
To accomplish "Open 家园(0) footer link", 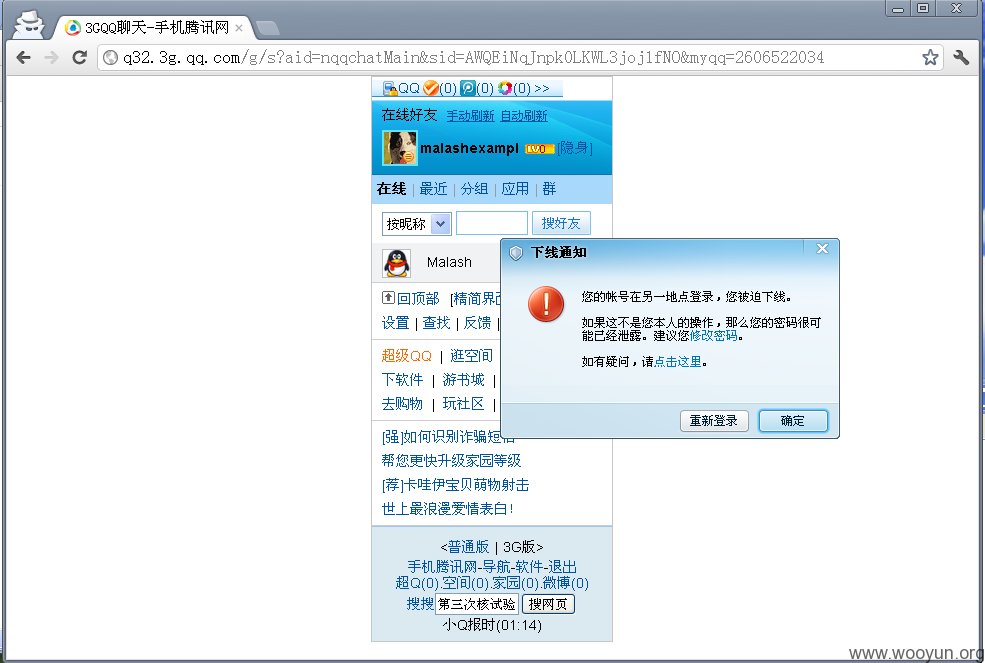I will pyautogui.click(x=516, y=583).
